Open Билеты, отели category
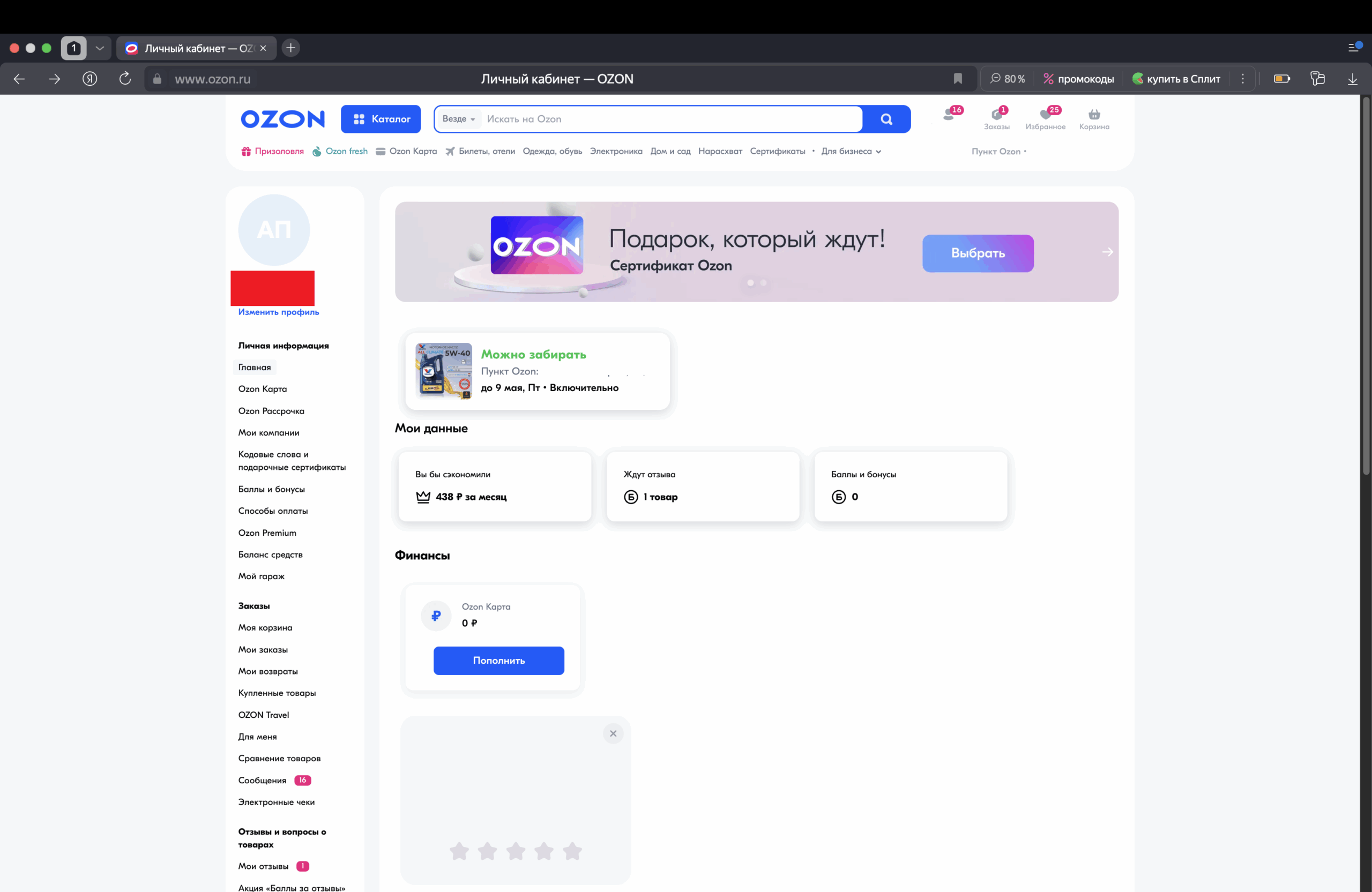 coord(480,152)
